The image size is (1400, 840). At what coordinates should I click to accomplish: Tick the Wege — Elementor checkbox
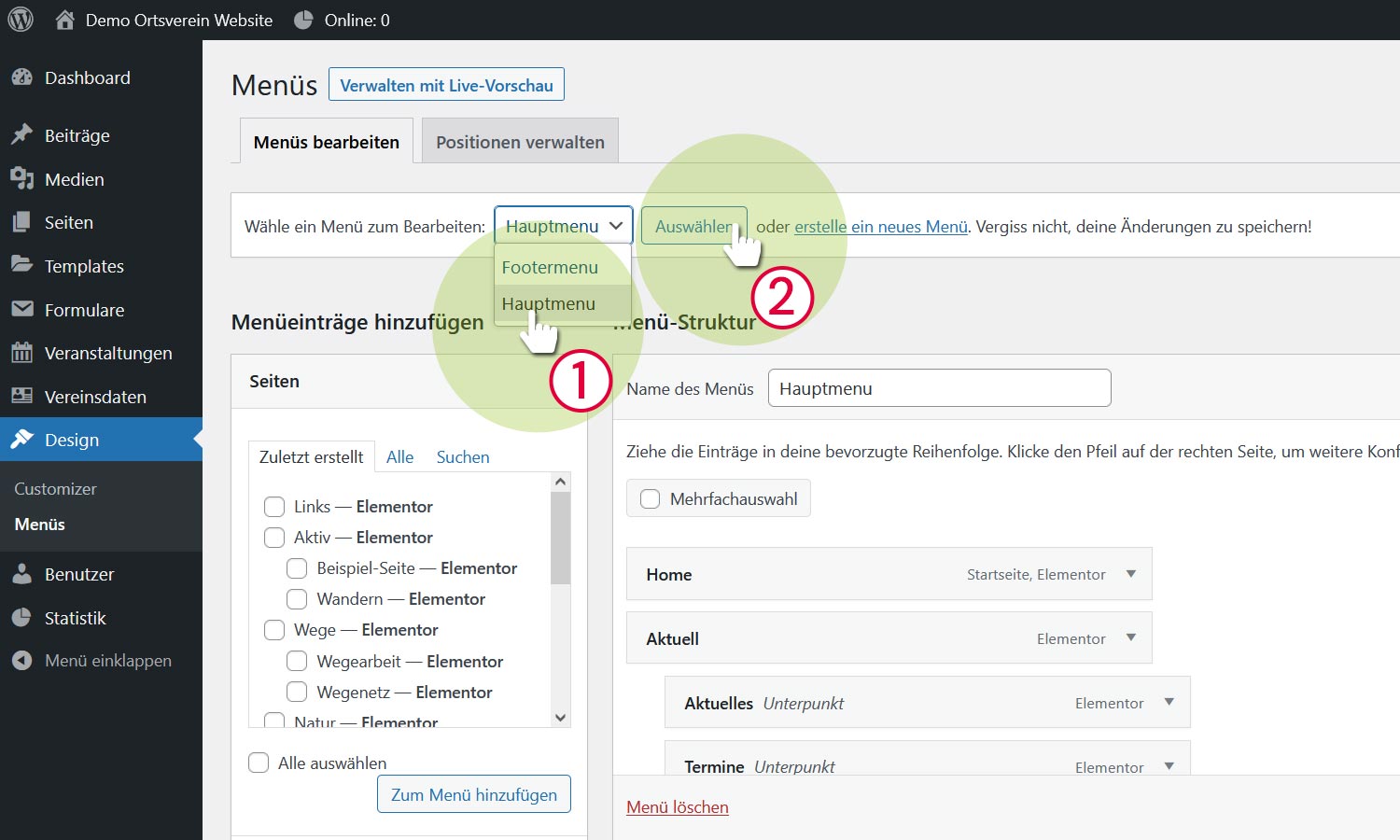point(274,630)
